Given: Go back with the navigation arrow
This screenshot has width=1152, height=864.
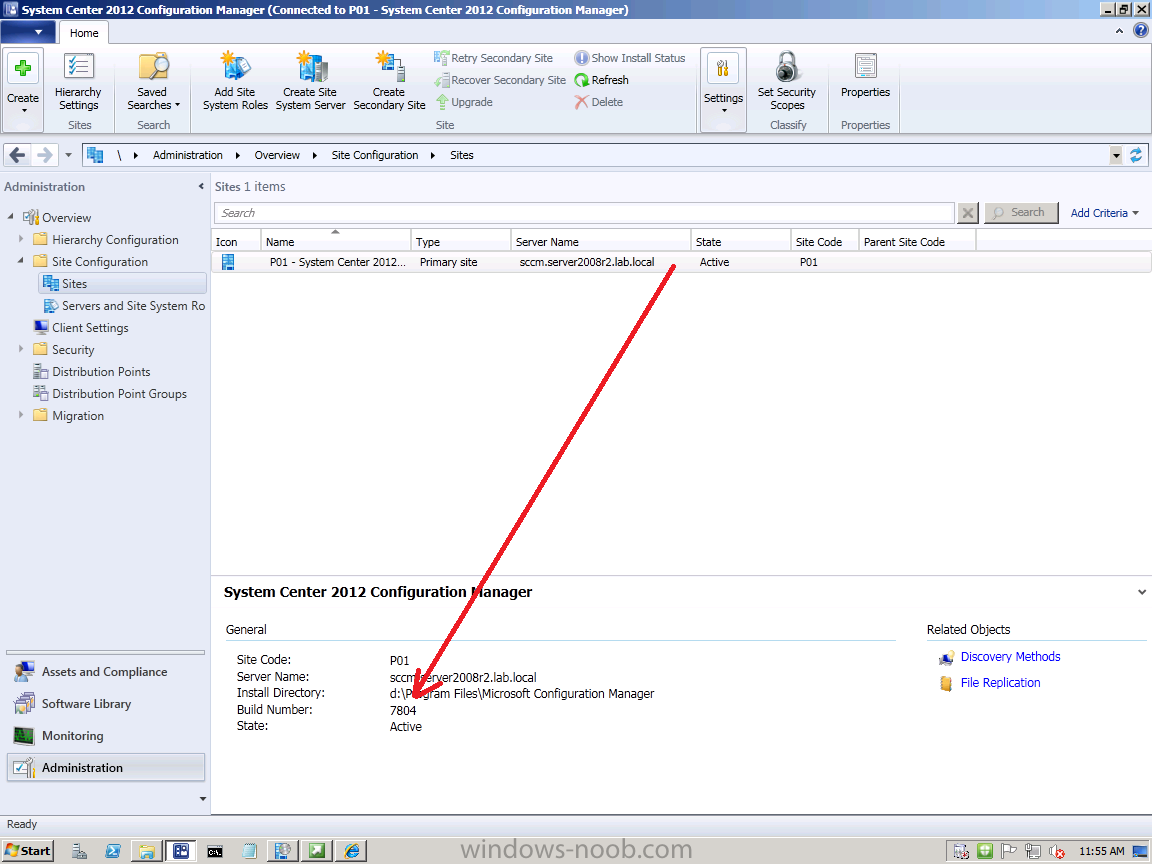Looking at the screenshot, I should [x=18, y=155].
